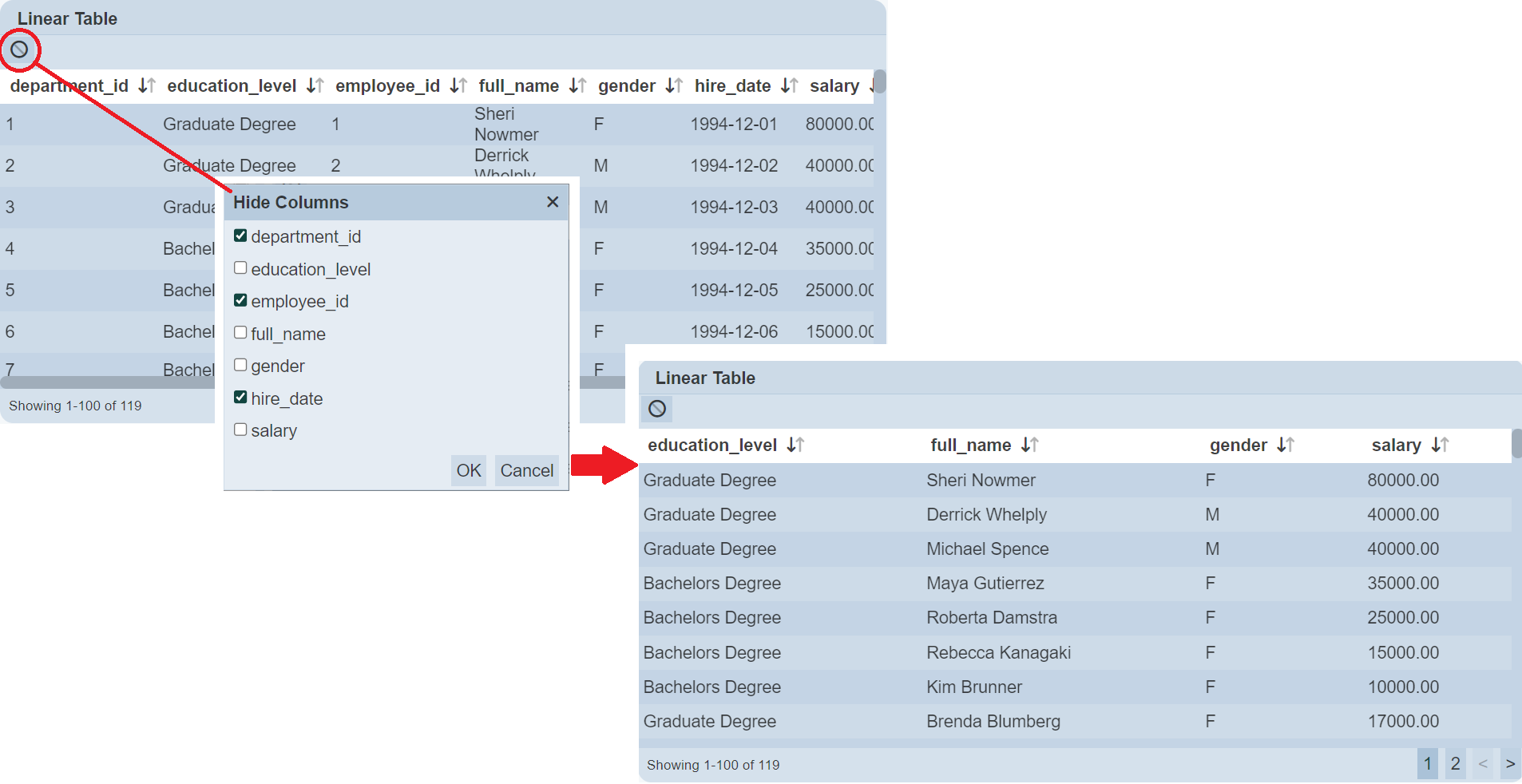This screenshot has width=1522, height=784.
Task: Click right table vertical scrollbar thumb
Action: (1516, 444)
